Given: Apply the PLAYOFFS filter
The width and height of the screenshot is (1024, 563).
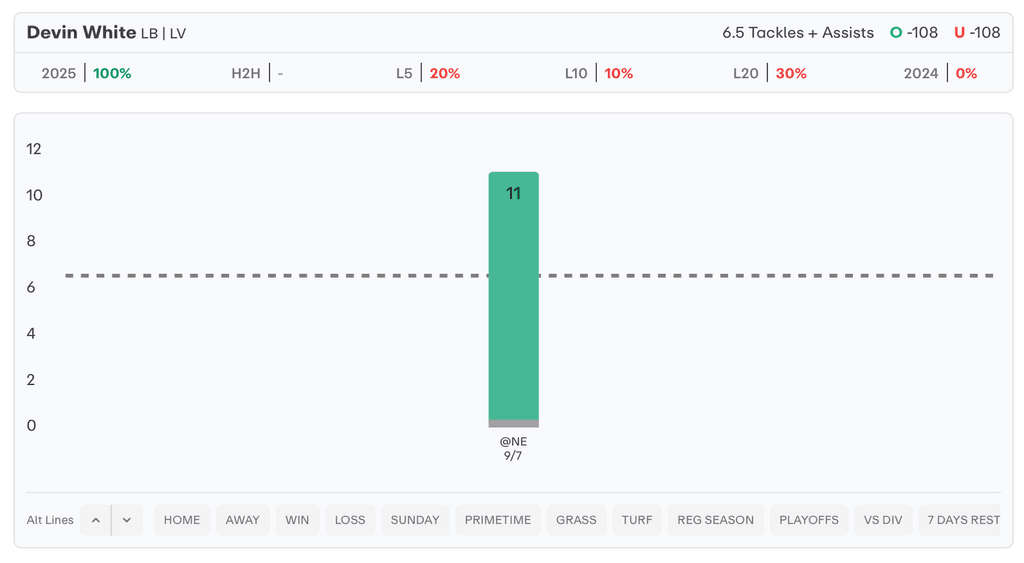Looking at the screenshot, I should tap(809, 520).
